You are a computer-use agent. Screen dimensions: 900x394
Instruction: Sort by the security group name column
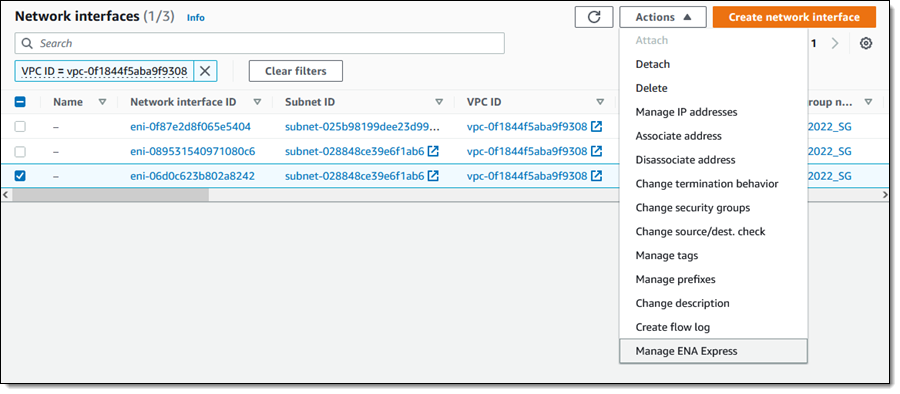[868, 102]
